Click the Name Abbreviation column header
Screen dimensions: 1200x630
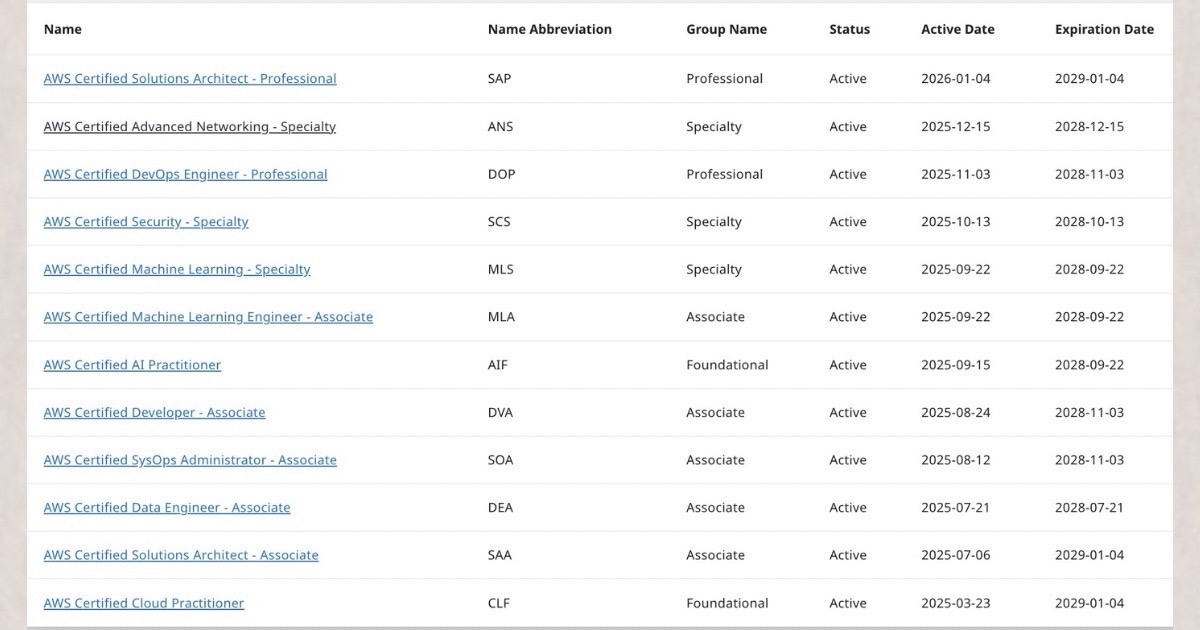click(x=549, y=30)
